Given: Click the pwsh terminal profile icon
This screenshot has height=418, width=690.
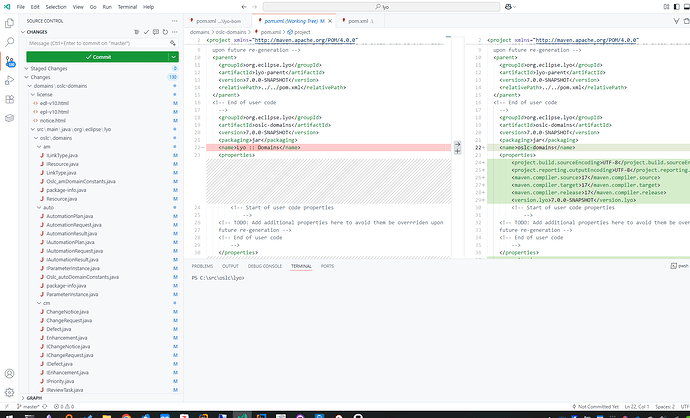Looking at the screenshot, I should 674,266.
